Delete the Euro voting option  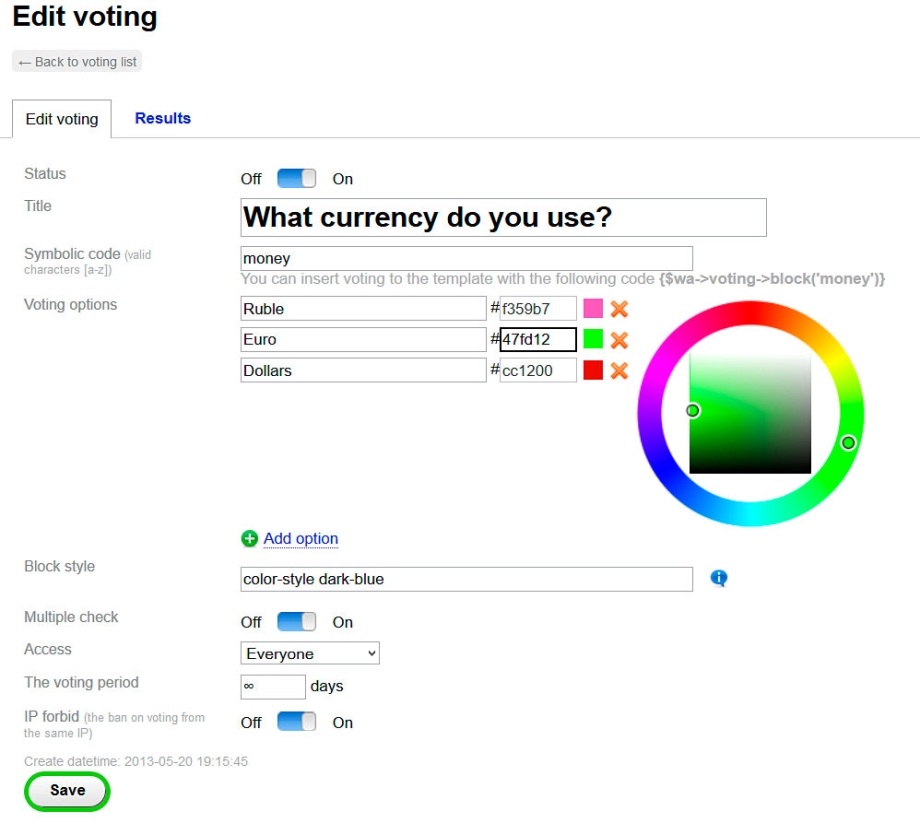[x=619, y=340]
